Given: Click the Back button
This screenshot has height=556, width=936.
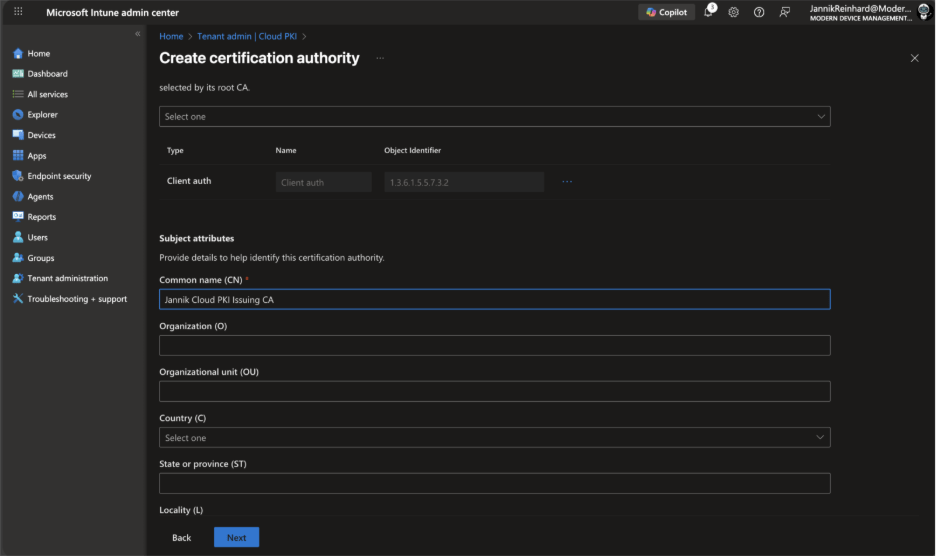Looking at the screenshot, I should [181, 537].
